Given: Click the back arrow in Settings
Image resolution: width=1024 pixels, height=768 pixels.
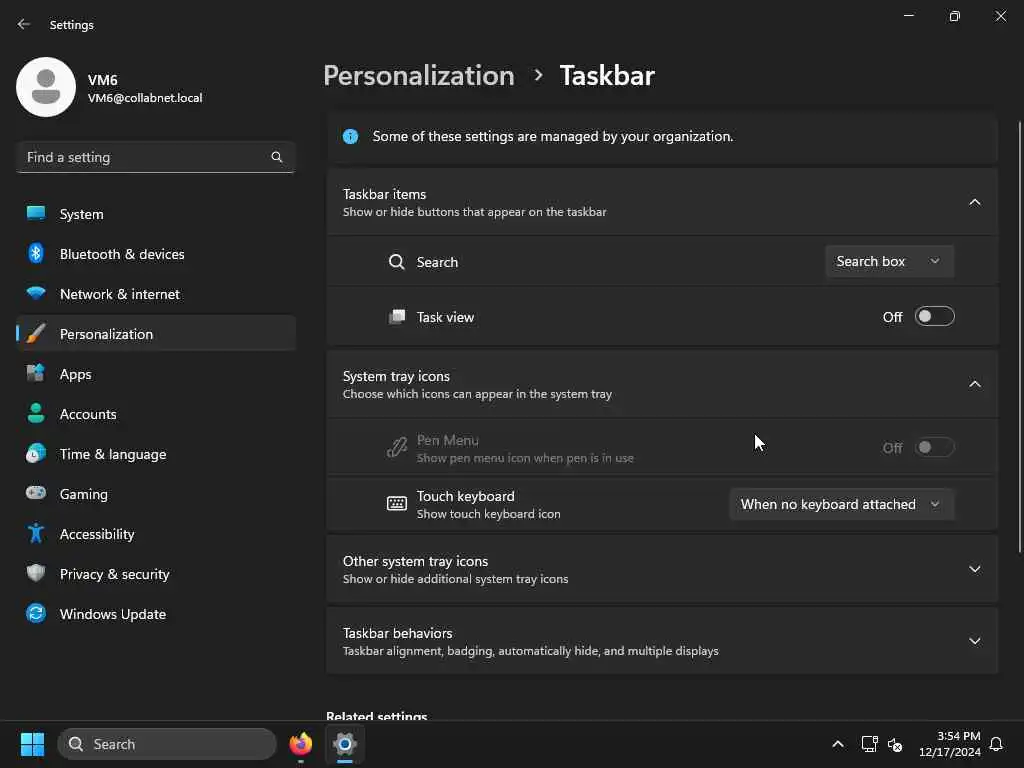Looking at the screenshot, I should tap(24, 24).
